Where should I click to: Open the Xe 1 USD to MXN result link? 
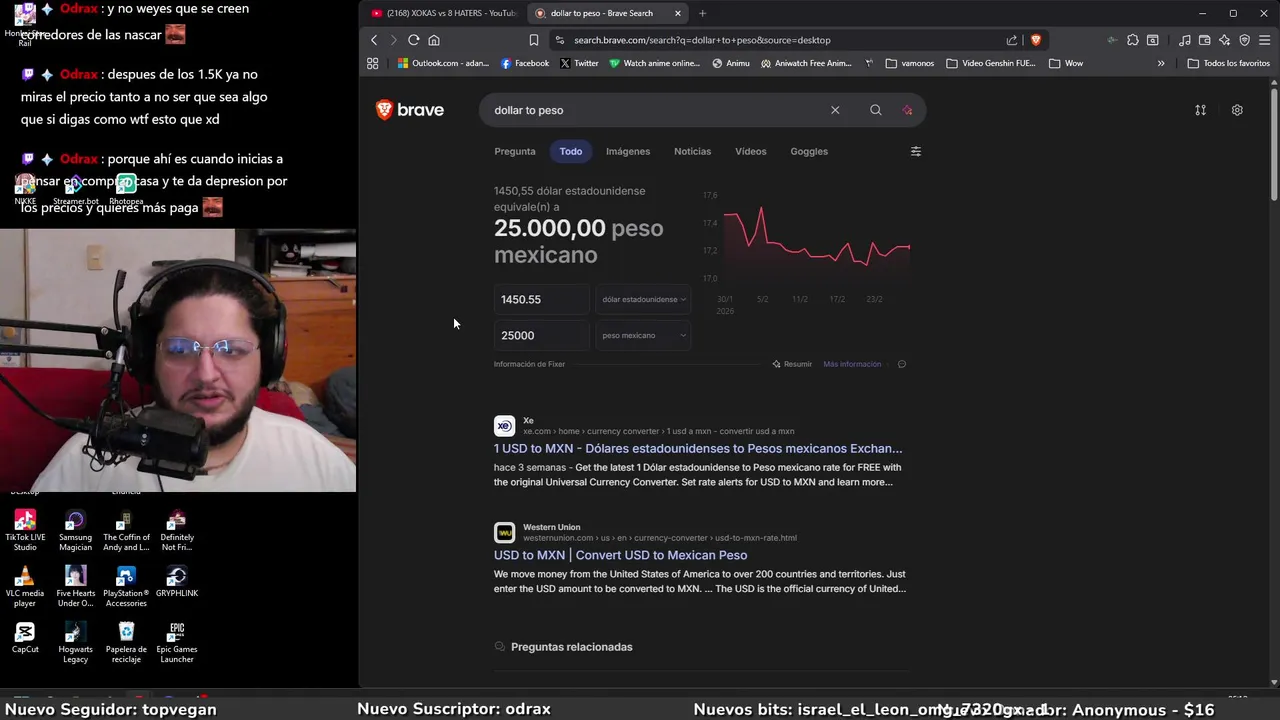click(698, 449)
